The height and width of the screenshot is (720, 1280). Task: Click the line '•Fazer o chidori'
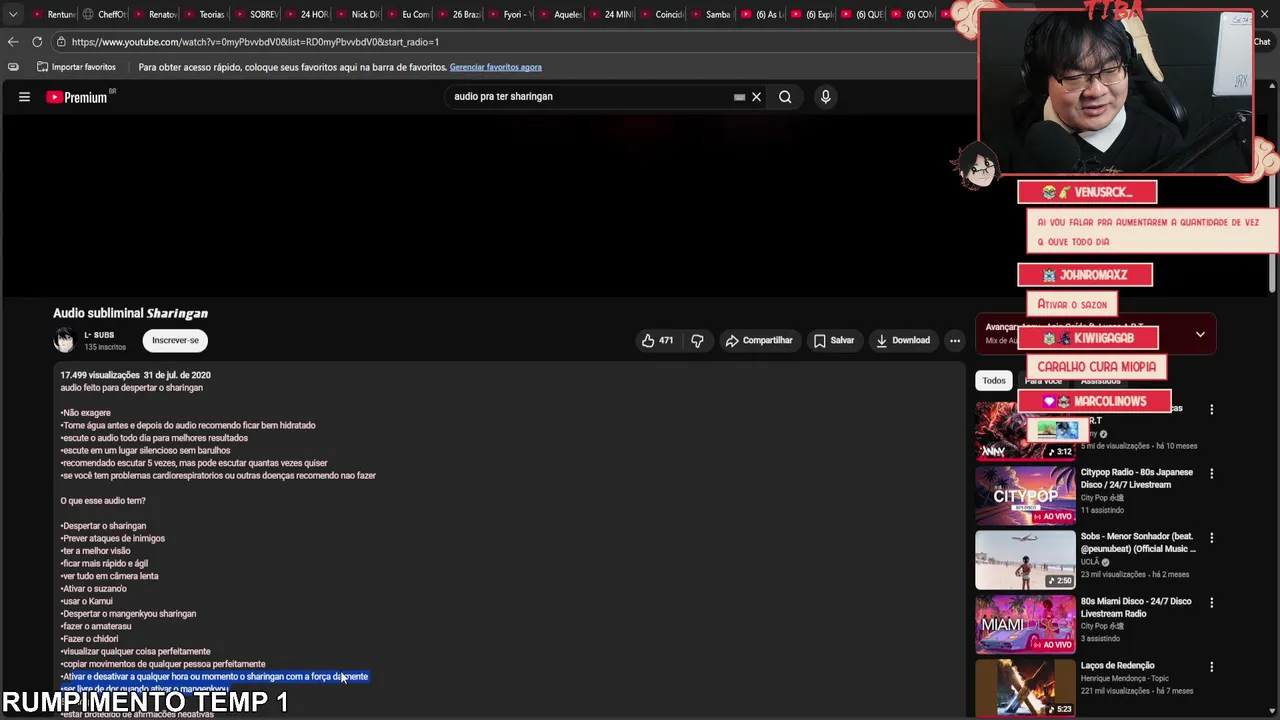pyautogui.click(x=89, y=639)
